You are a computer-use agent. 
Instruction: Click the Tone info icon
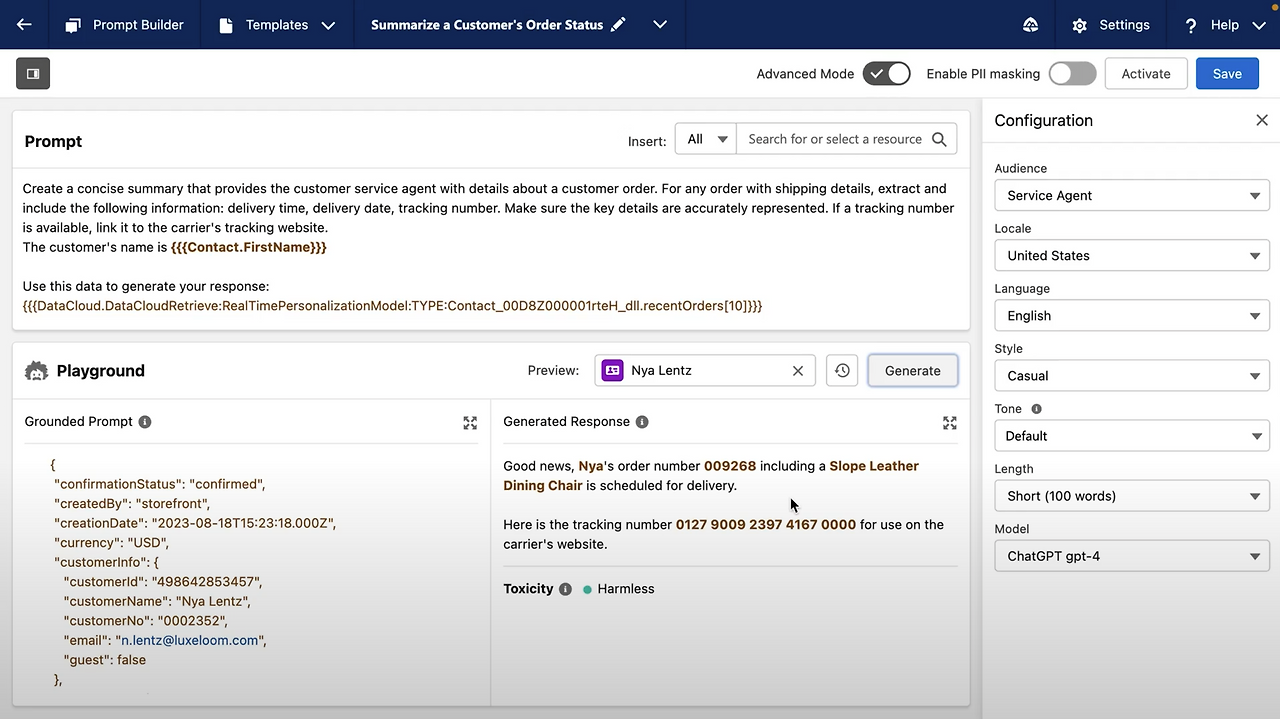pos(1036,408)
